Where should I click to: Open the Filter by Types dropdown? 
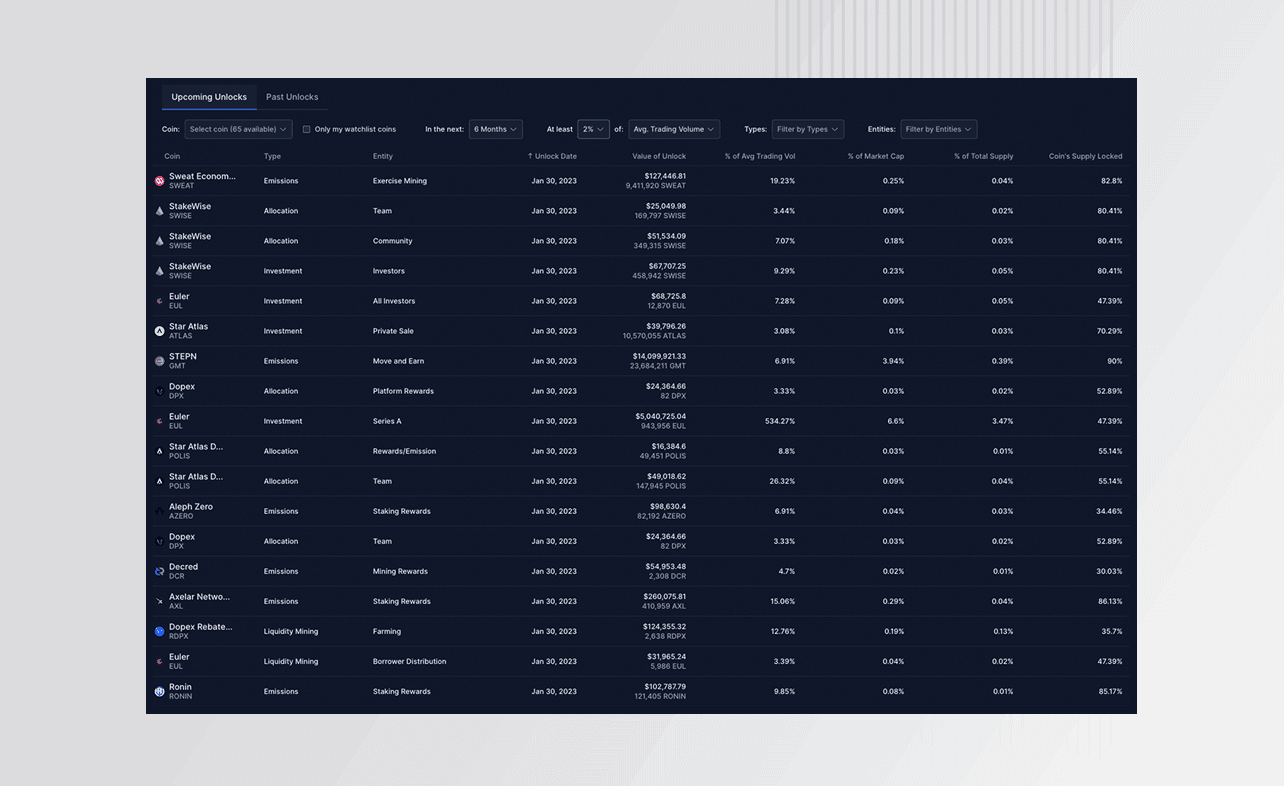tap(808, 129)
